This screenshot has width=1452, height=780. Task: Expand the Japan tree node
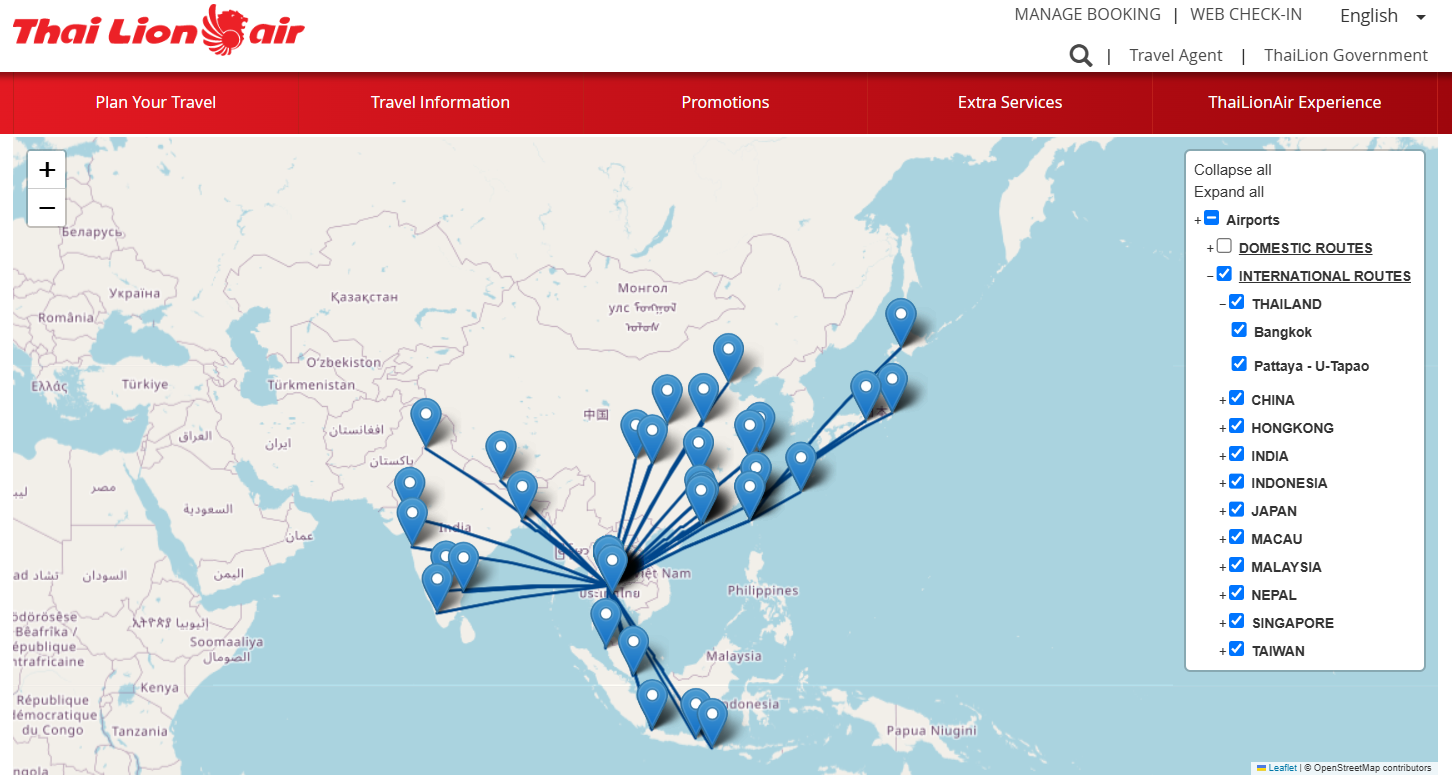[1223, 511]
